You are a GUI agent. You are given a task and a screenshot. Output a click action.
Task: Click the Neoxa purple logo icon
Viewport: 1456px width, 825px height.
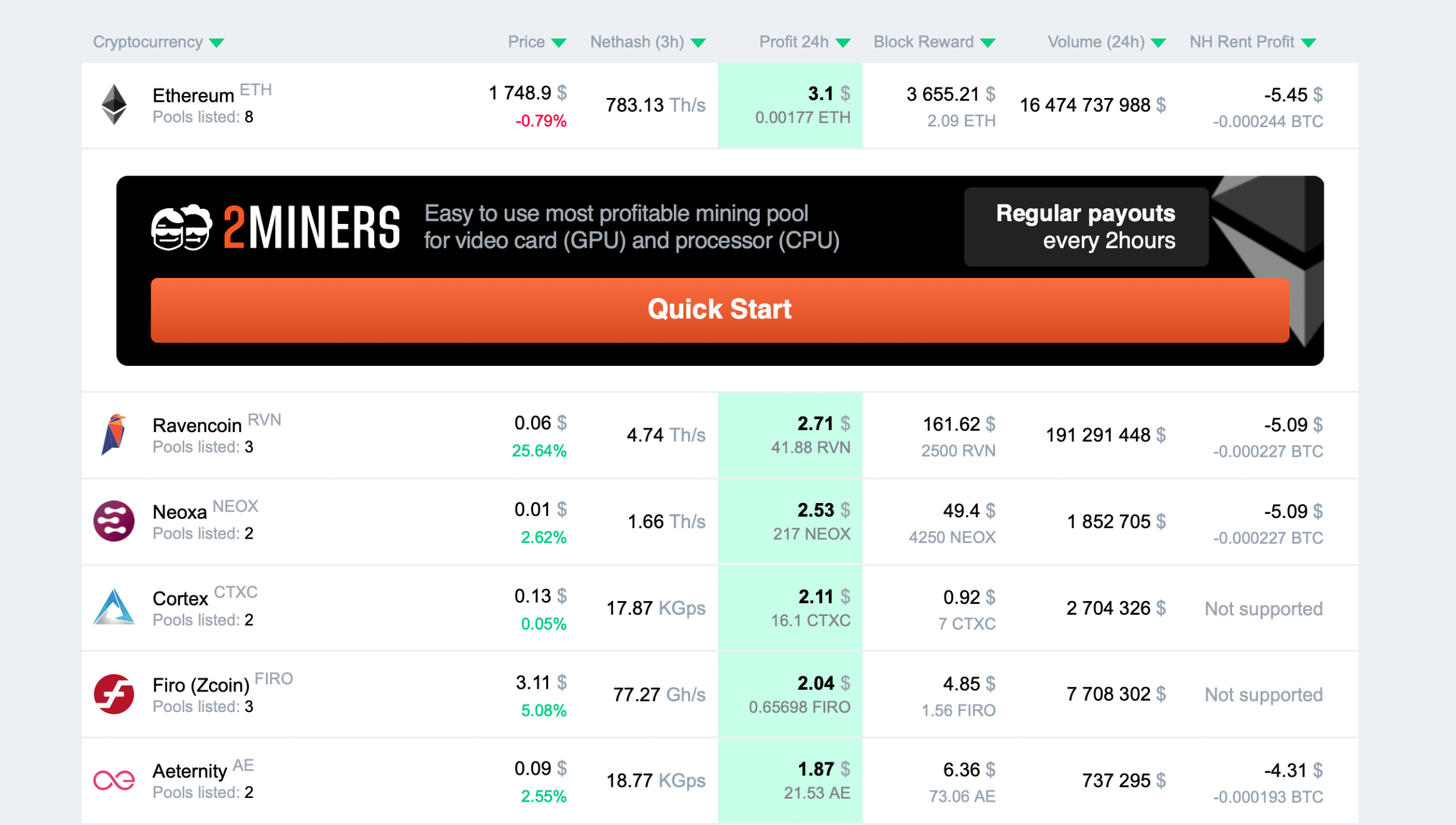pos(114,521)
